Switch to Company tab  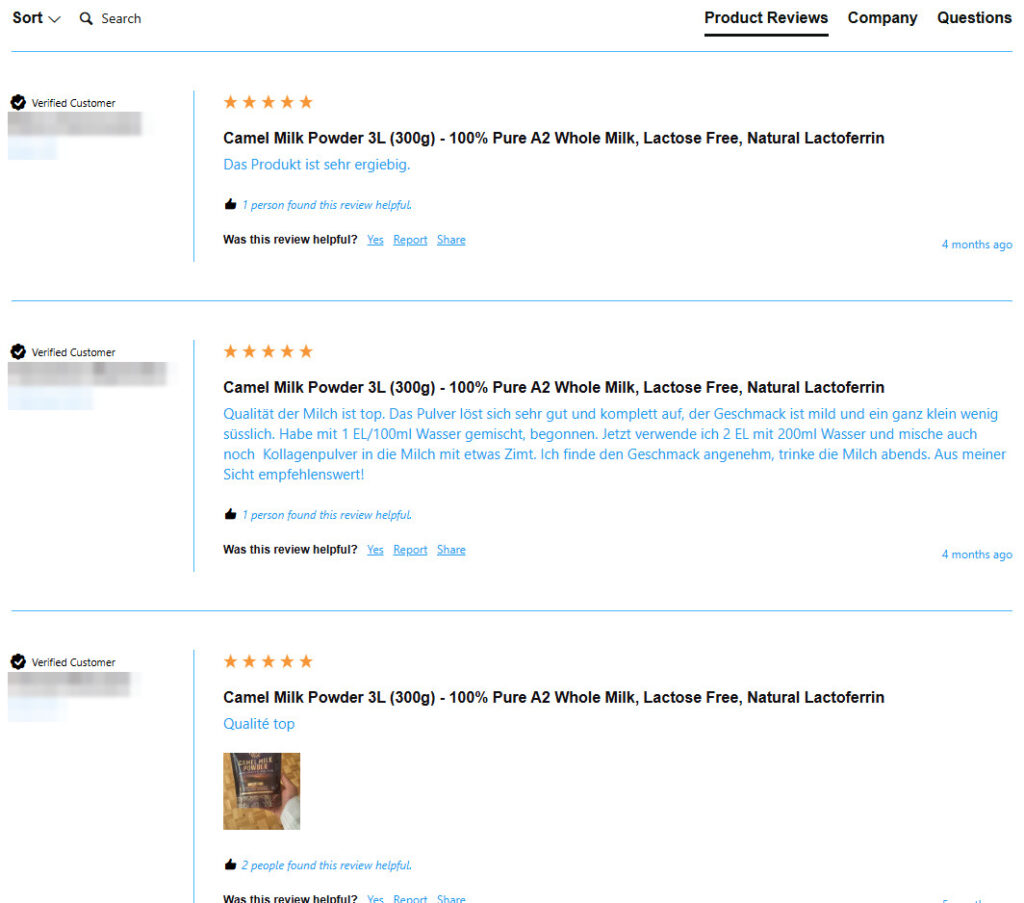pyautogui.click(x=882, y=18)
